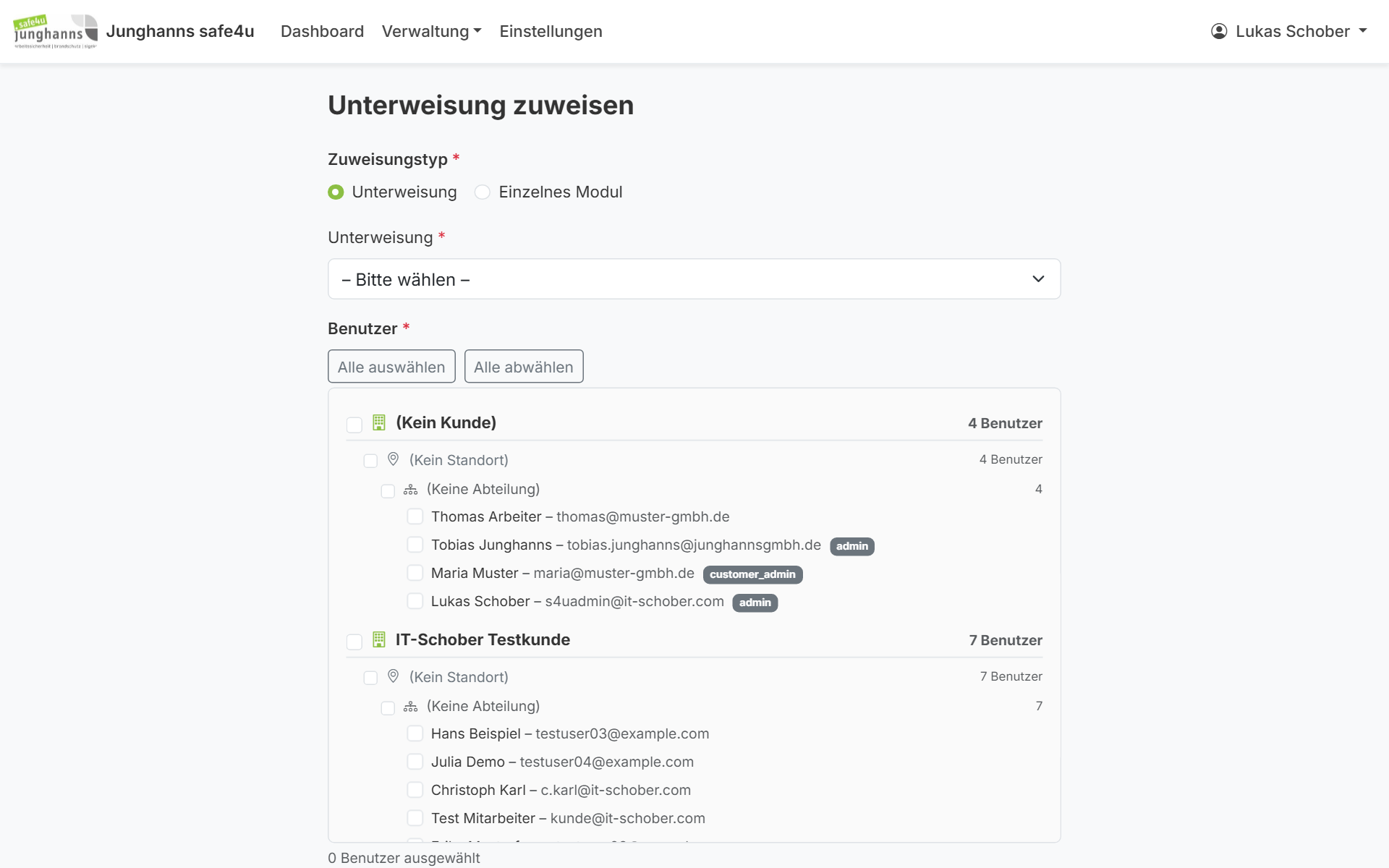Screen dimensions: 1389x868
Task: Click the (Kein Kunde) group title
Action: click(x=446, y=422)
